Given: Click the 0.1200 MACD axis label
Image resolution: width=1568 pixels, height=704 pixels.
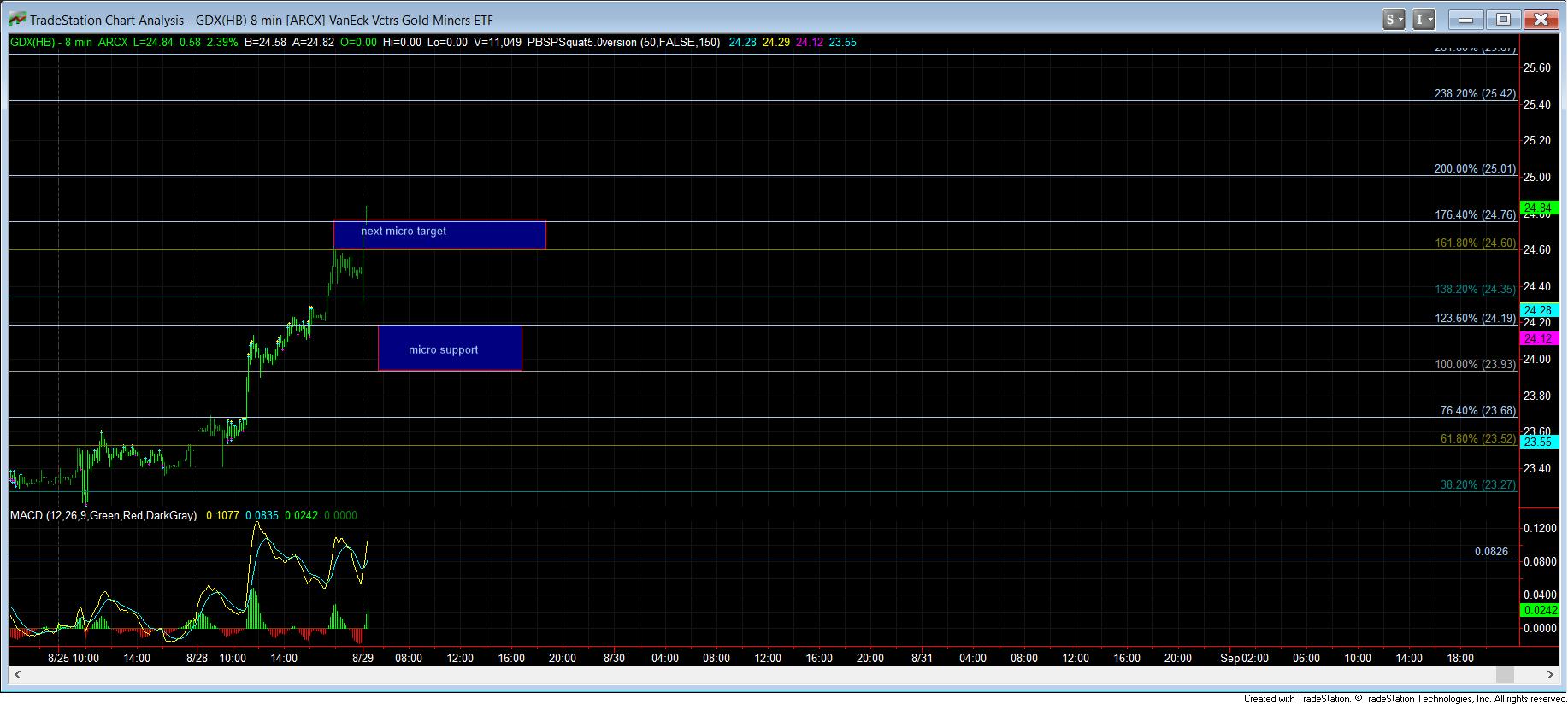Looking at the screenshot, I should coord(1540,529).
